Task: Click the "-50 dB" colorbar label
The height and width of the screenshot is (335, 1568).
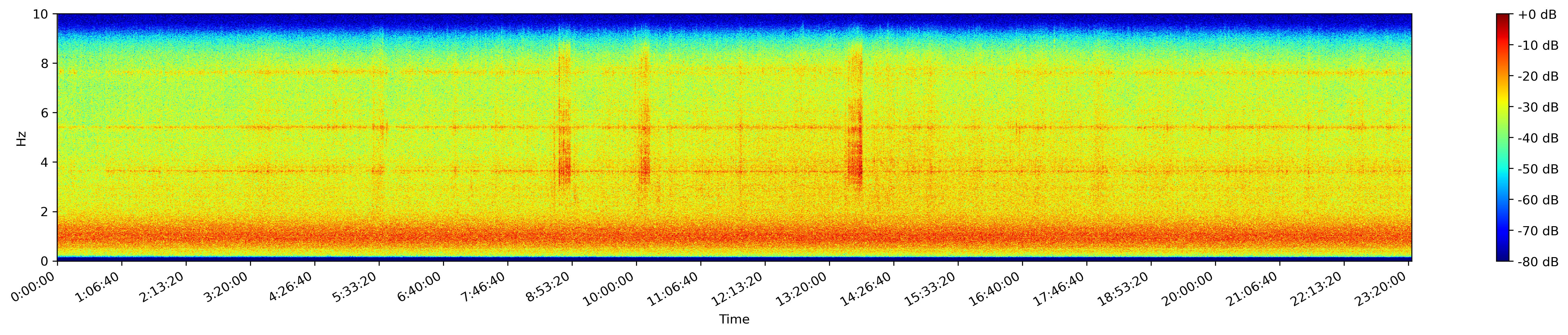Action: click(1538, 169)
